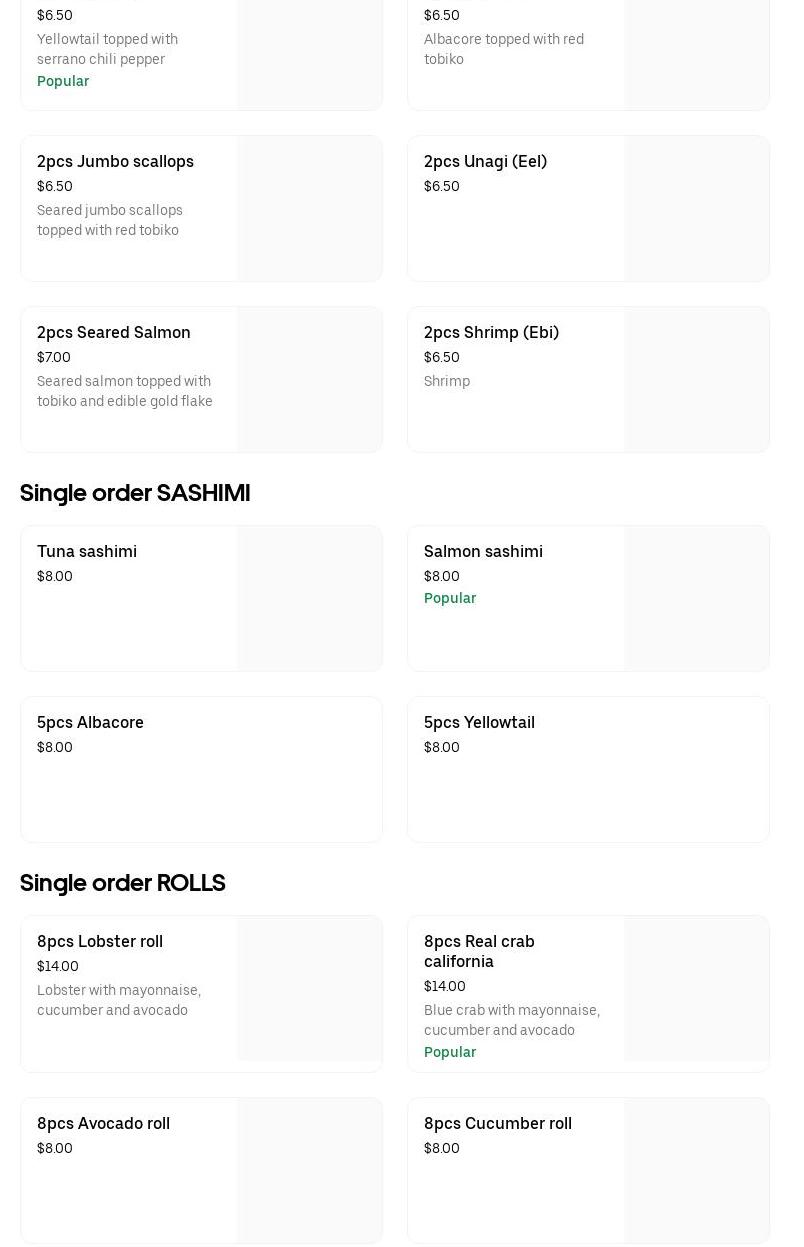The image size is (804, 1247).
Task: Open 2pcs Seared Salmon menu item
Action: (113, 333)
